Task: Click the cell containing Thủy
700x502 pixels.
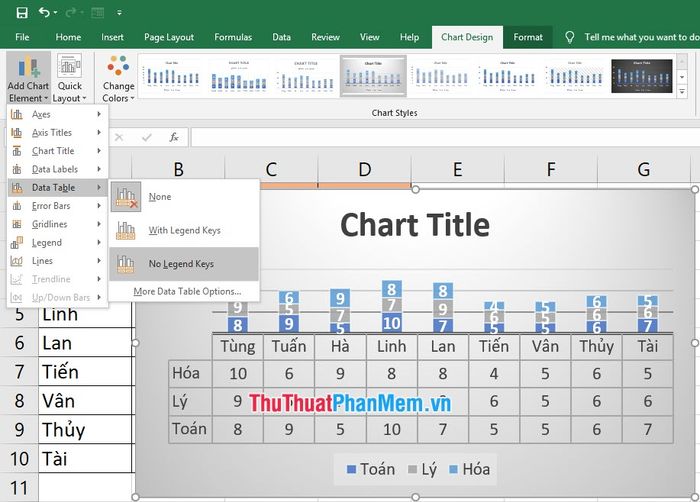Action: (86, 430)
